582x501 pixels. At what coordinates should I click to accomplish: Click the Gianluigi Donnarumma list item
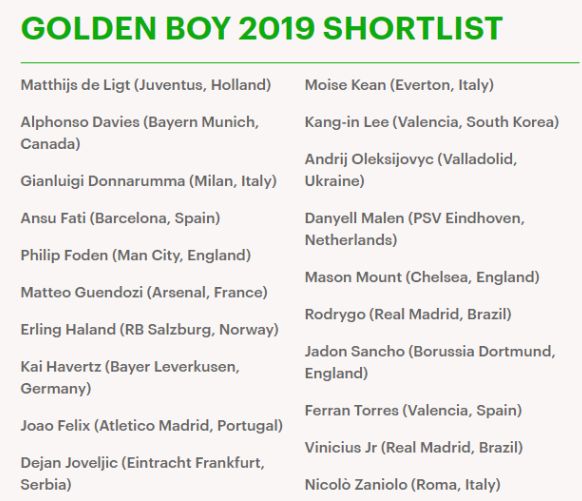click(x=149, y=181)
